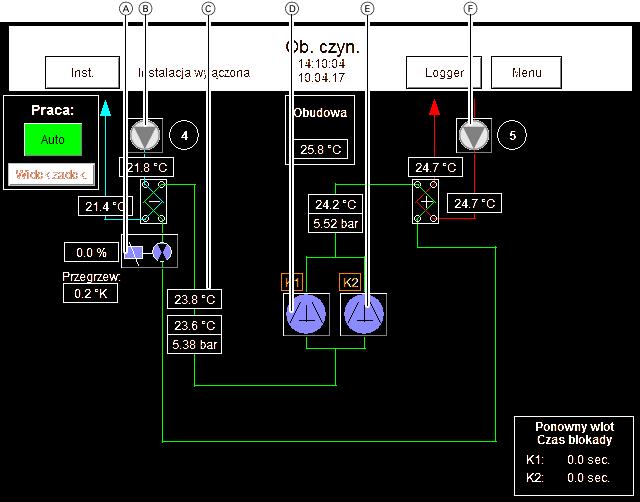
Task: Click the K1 0.0 sec. lock time
Action: 588,460
